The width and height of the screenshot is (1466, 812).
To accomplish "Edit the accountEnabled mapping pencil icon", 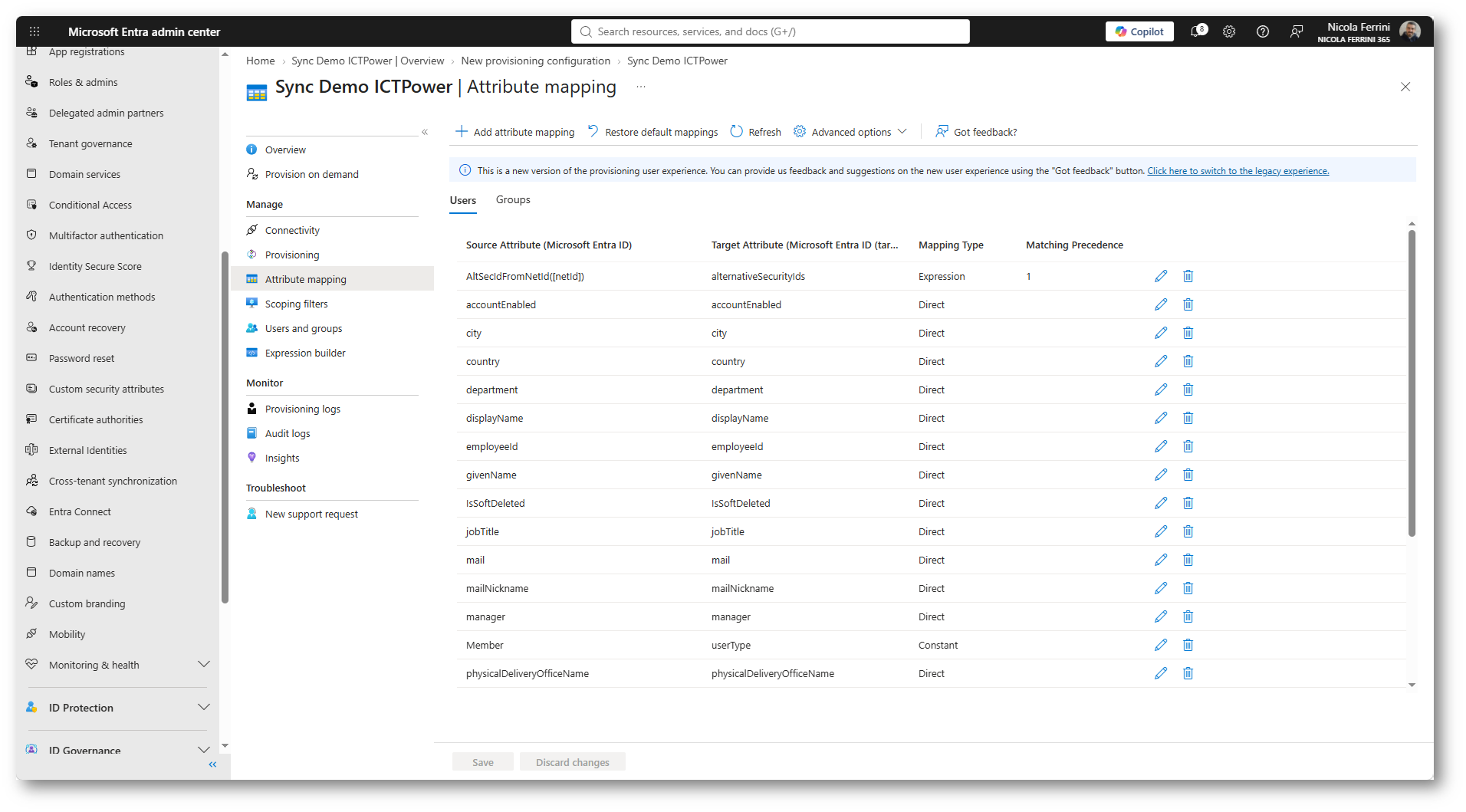I will (1161, 304).
